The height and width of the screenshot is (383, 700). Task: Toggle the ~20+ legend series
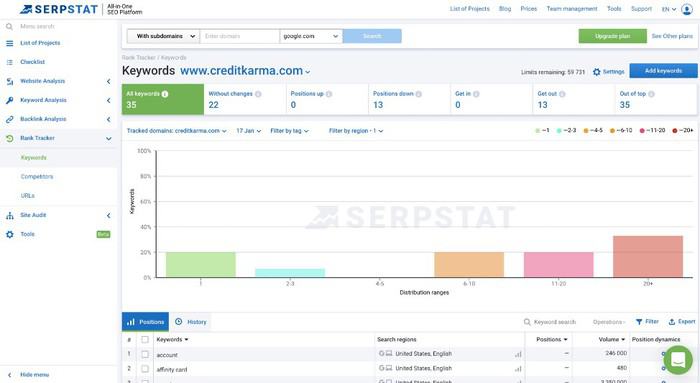point(683,130)
